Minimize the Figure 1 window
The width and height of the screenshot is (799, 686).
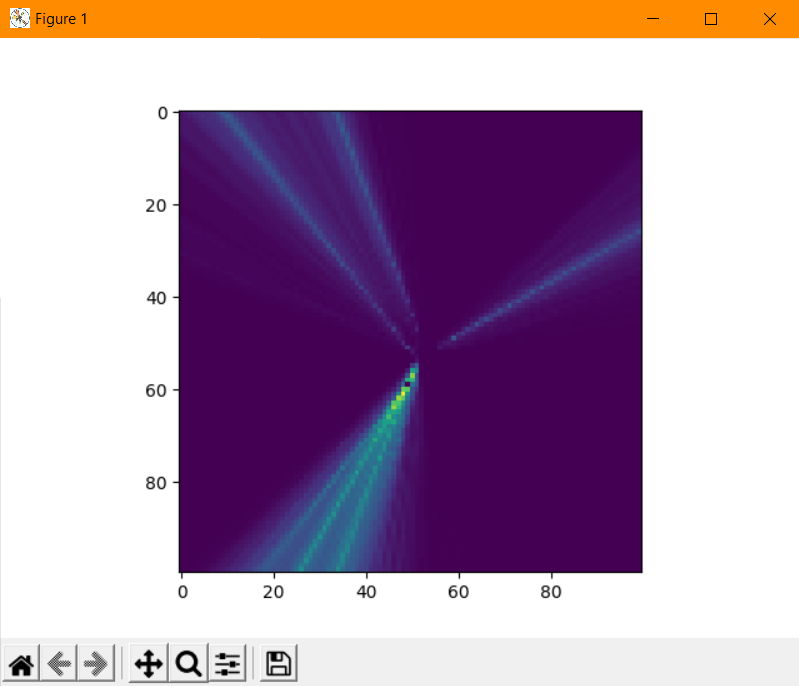(653, 19)
